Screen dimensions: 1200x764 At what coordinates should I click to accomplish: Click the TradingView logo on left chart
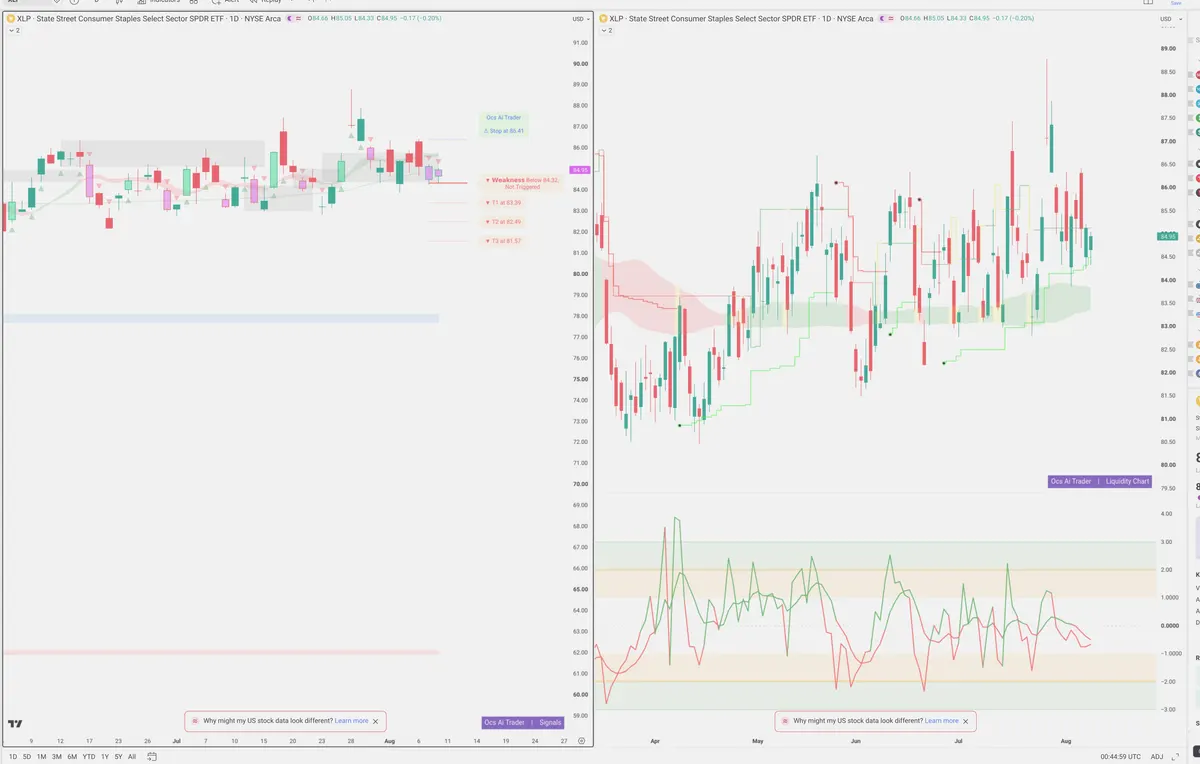pos(16,723)
